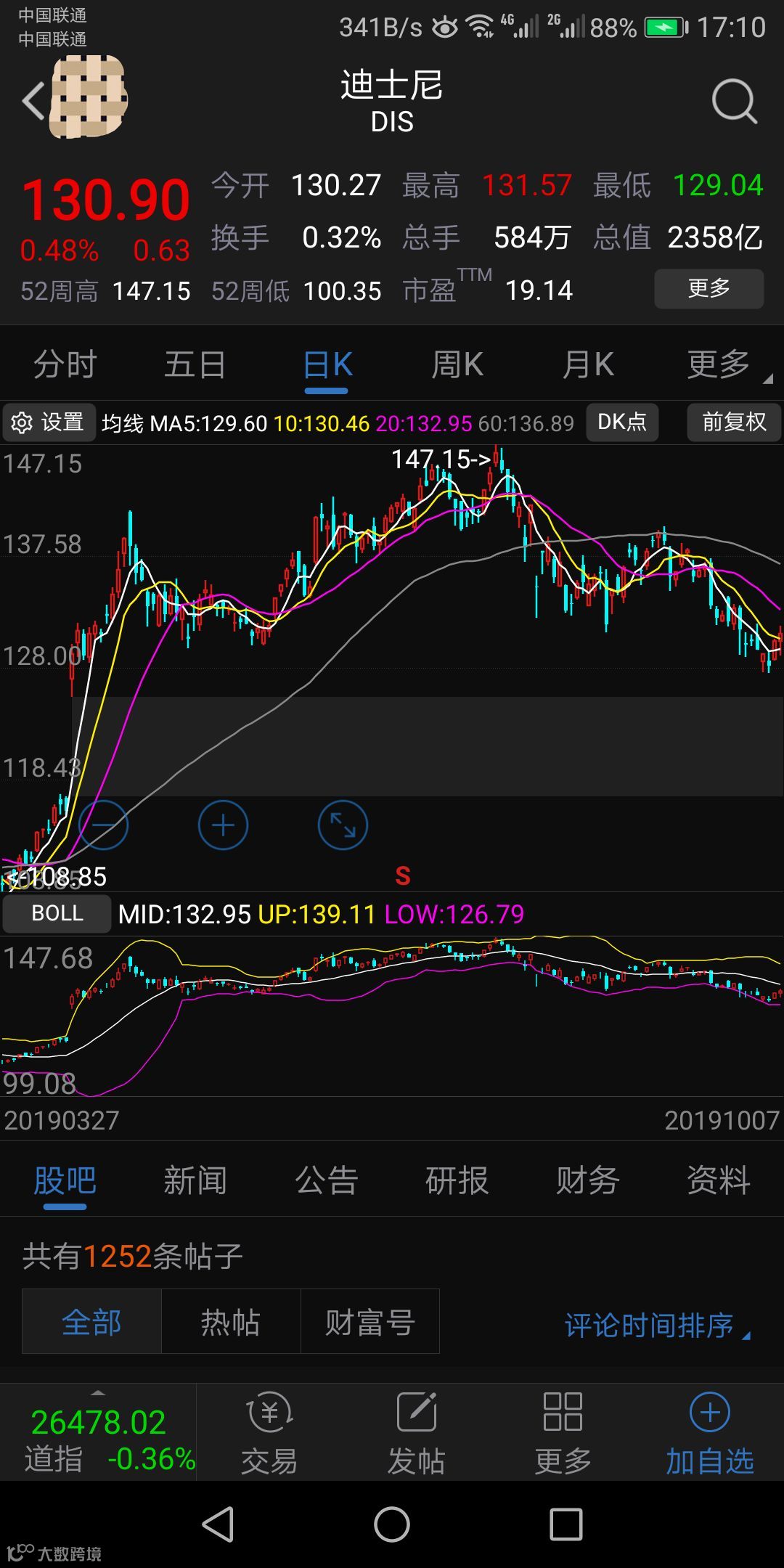Tap the BOLL MID:132.95 value
The height and width of the screenshot is (1568, 784).
(x=184, y=914)
